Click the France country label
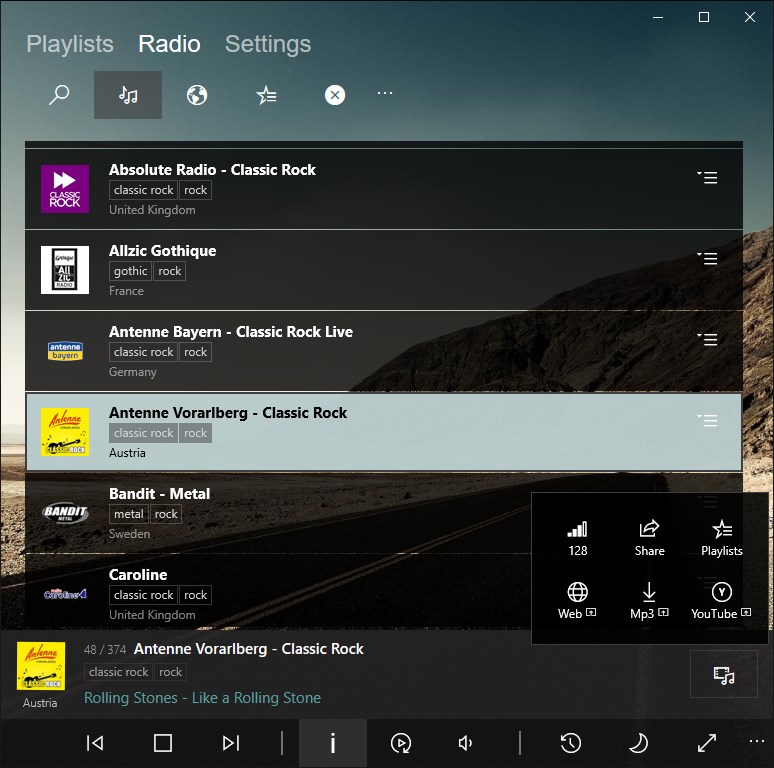The image size is (774, 768). [126, 291]
